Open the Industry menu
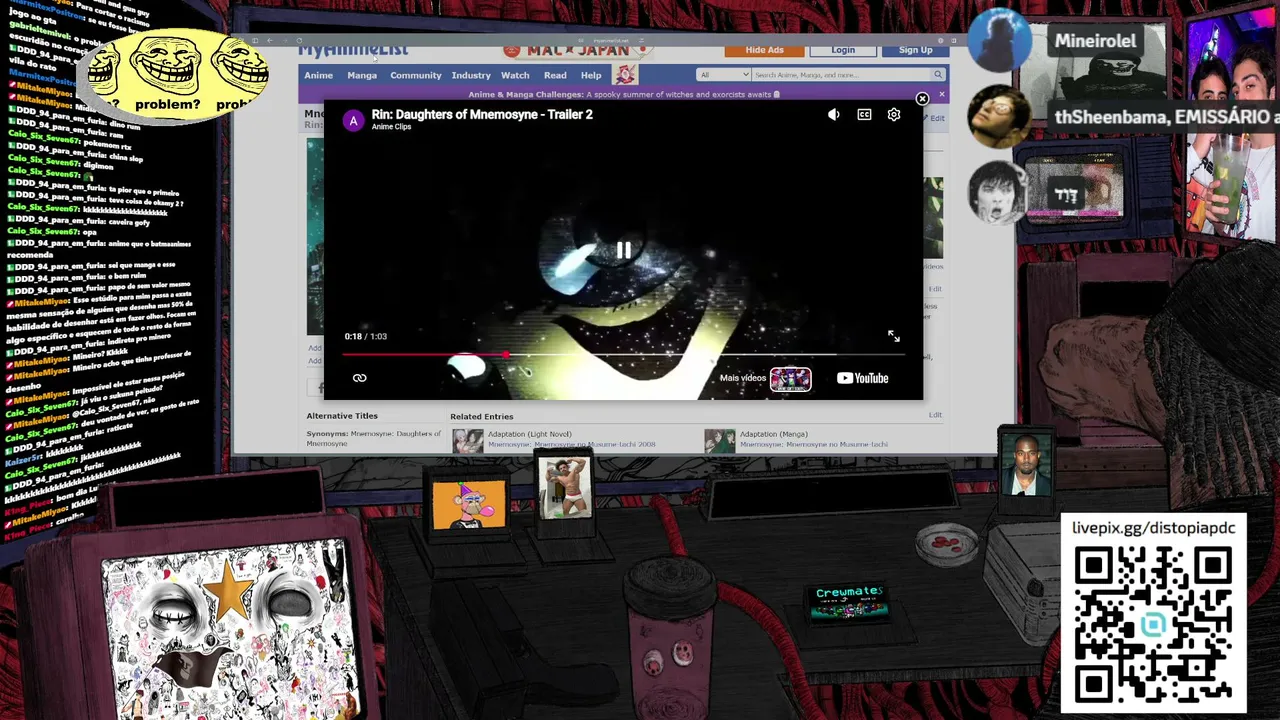The image size is (1280, 720). click(471, 75)
